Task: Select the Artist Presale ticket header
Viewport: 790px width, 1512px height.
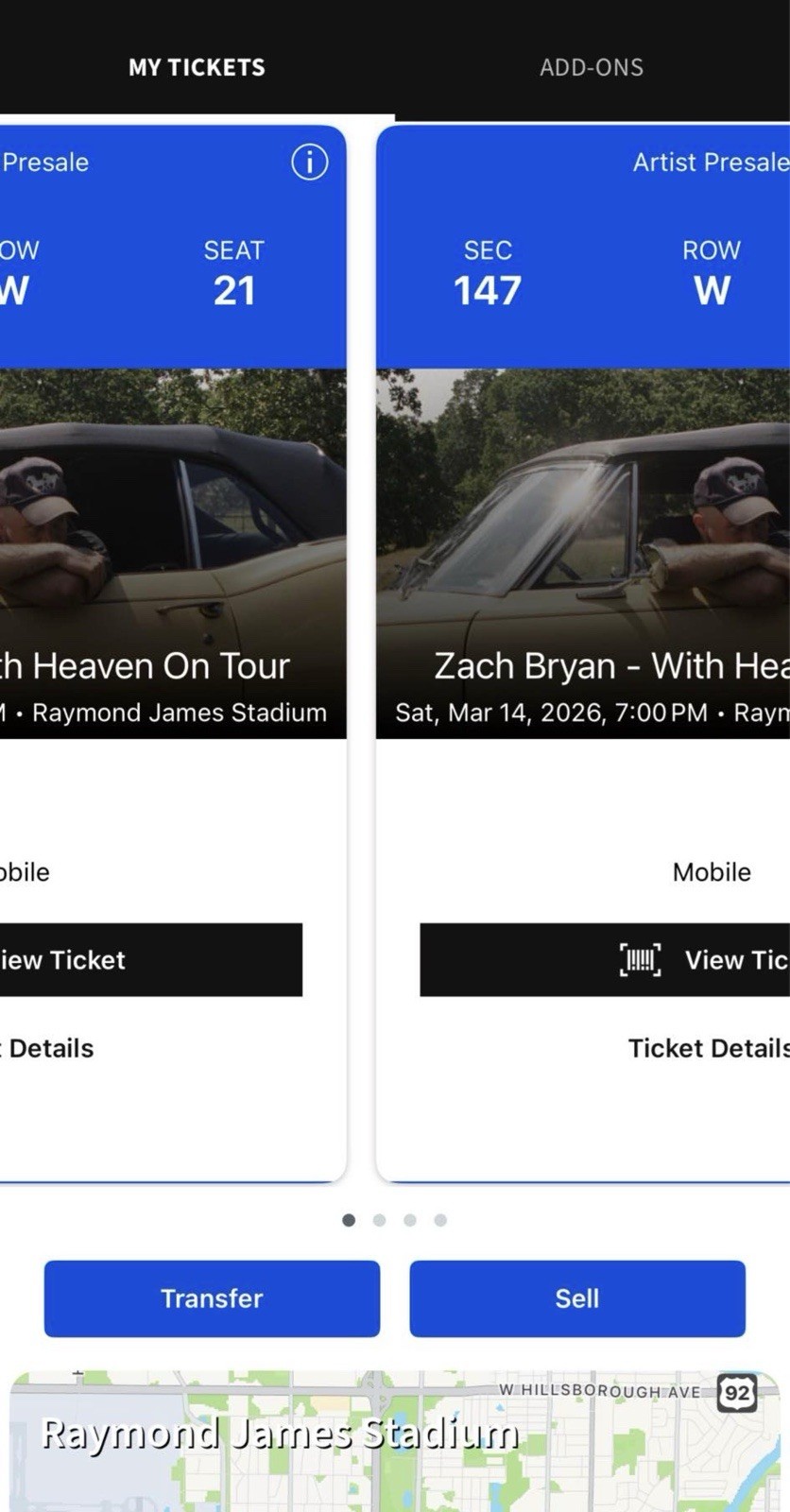Action: [710, 163]
